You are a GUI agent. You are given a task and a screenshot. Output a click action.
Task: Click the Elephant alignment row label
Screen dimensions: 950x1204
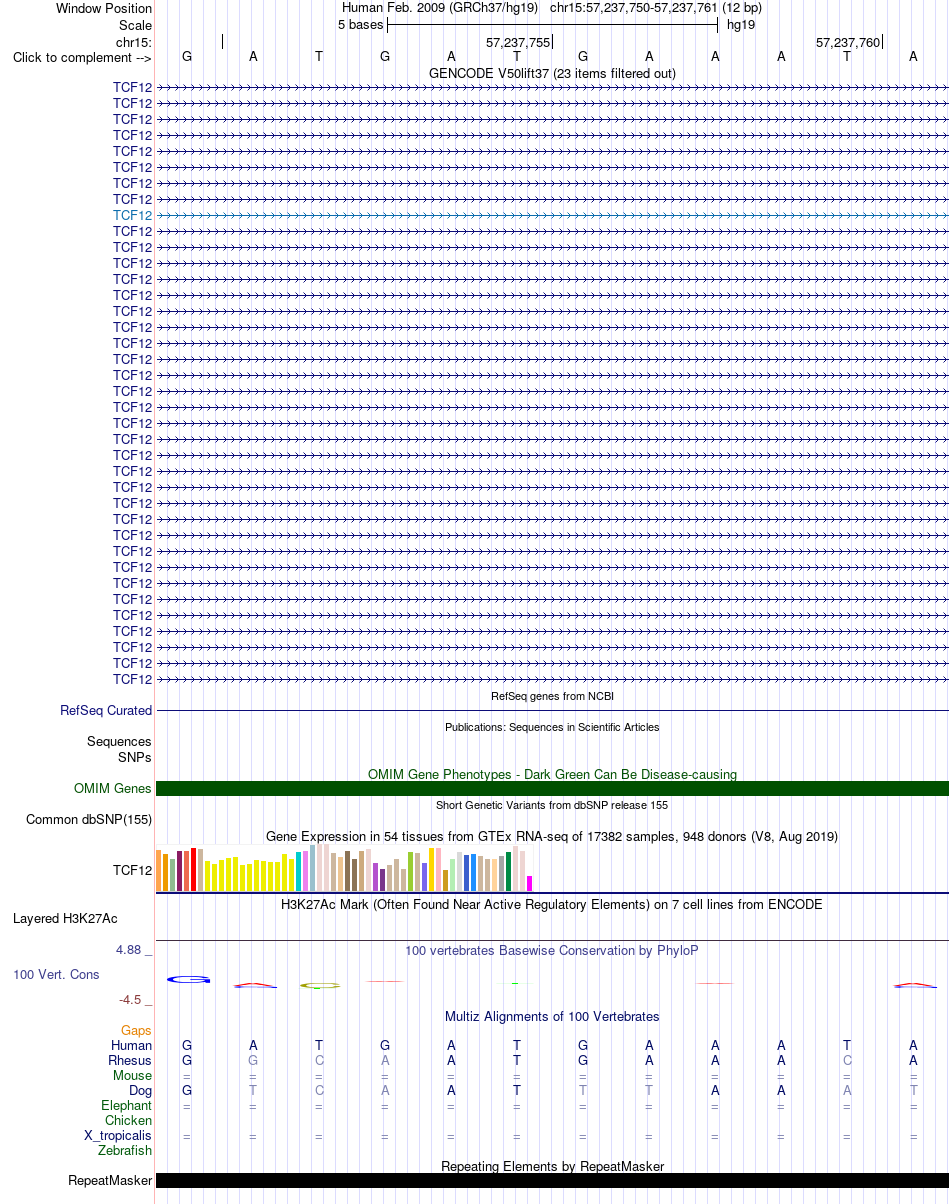point(127,1105)
